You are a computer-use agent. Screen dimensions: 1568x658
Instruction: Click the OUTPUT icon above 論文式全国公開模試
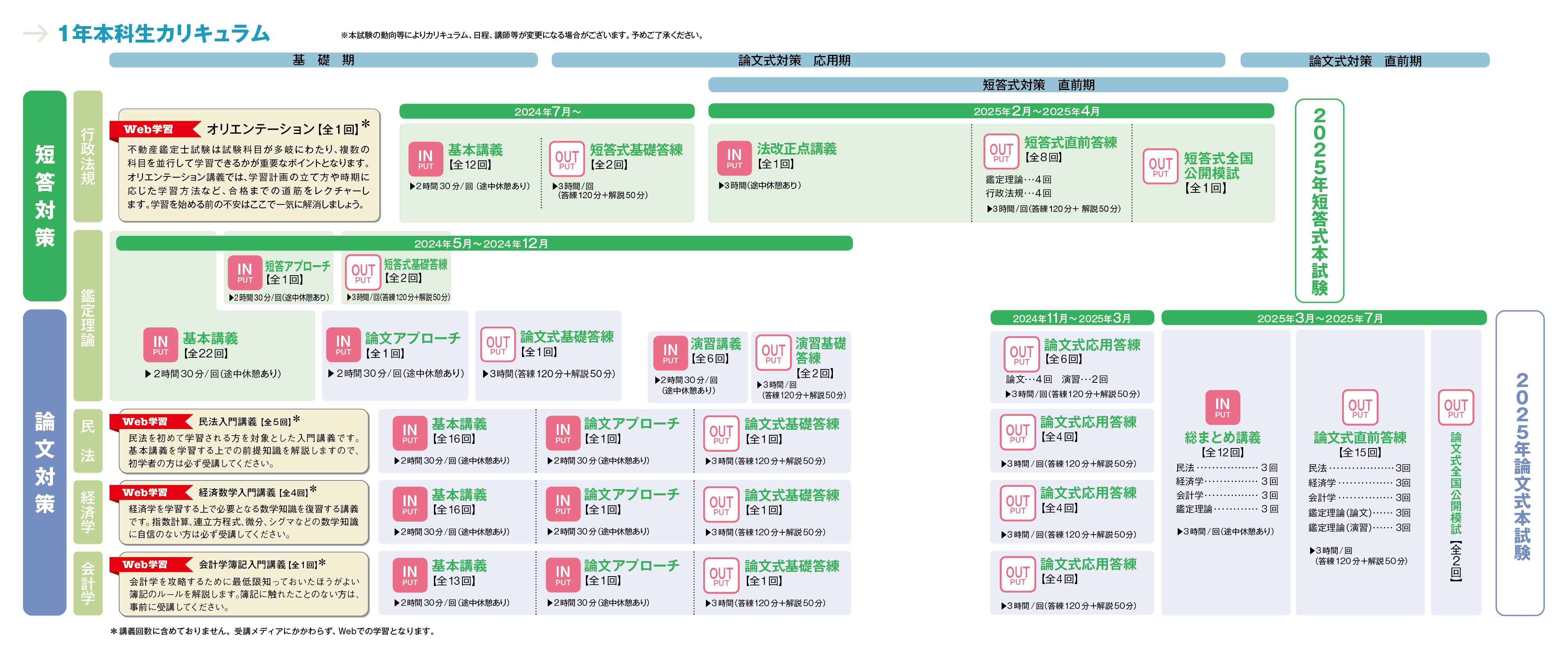pos(1455,407)
